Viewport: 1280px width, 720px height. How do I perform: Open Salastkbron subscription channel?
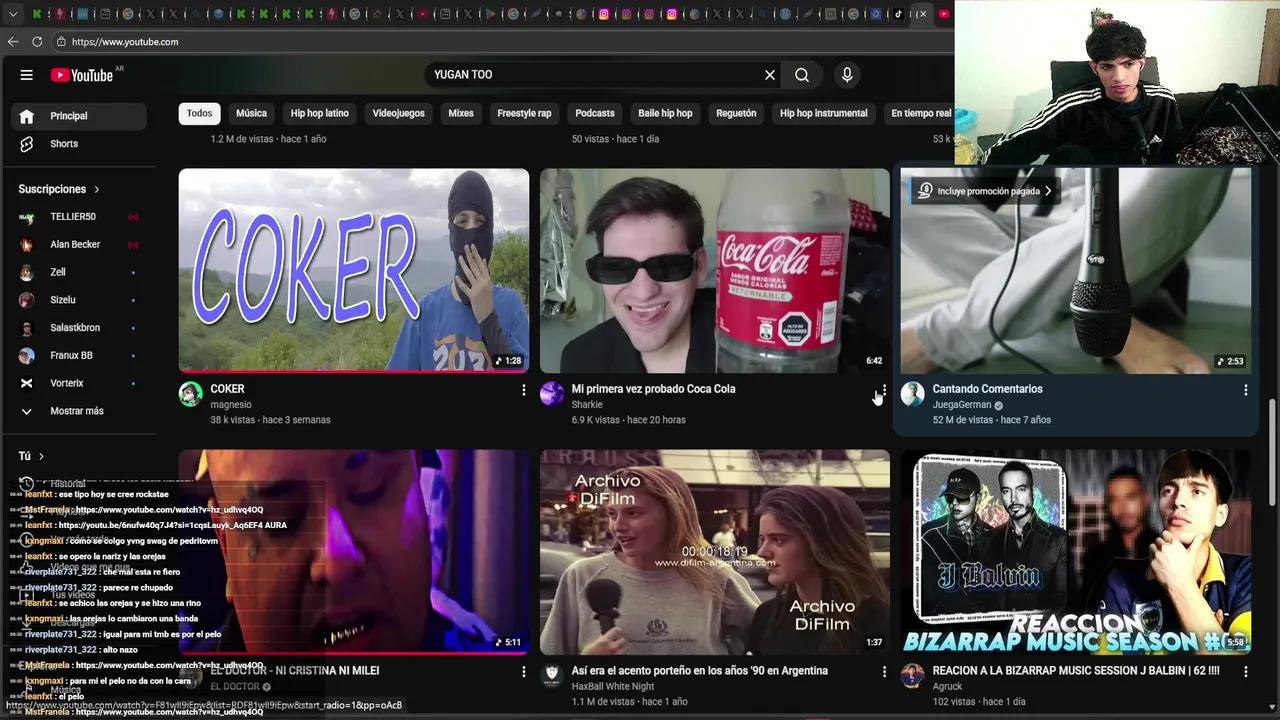pyautogui.click(x=79, y=328)
